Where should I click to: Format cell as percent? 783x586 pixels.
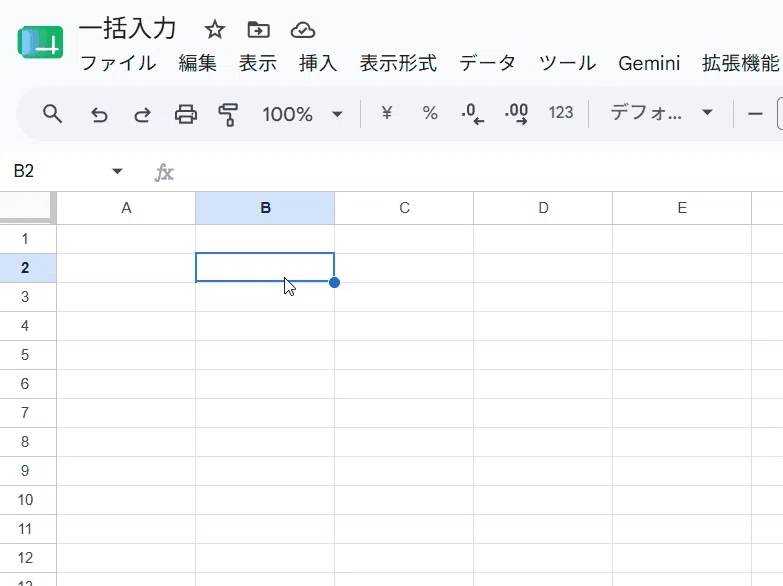(x=430, y=113)
